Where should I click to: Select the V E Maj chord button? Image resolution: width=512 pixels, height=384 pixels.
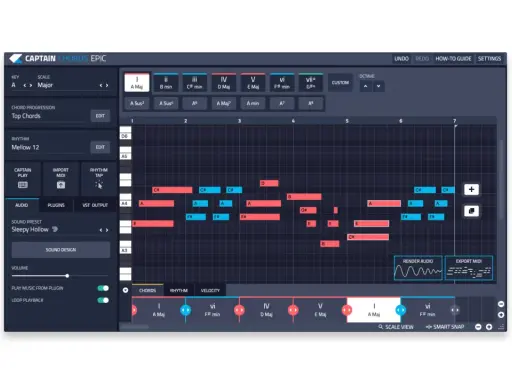(253, 83)
